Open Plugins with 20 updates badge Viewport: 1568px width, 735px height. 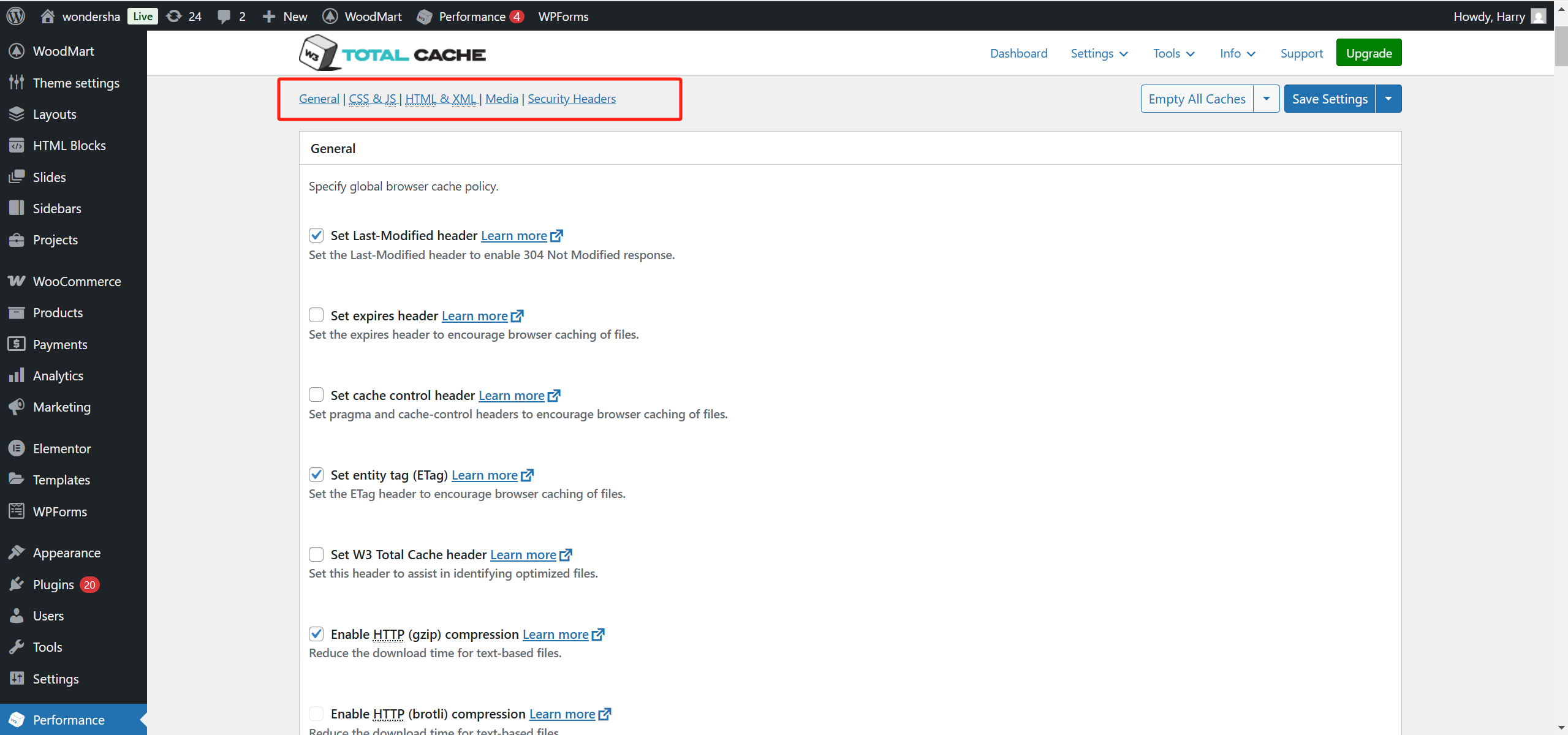[54, 584]
